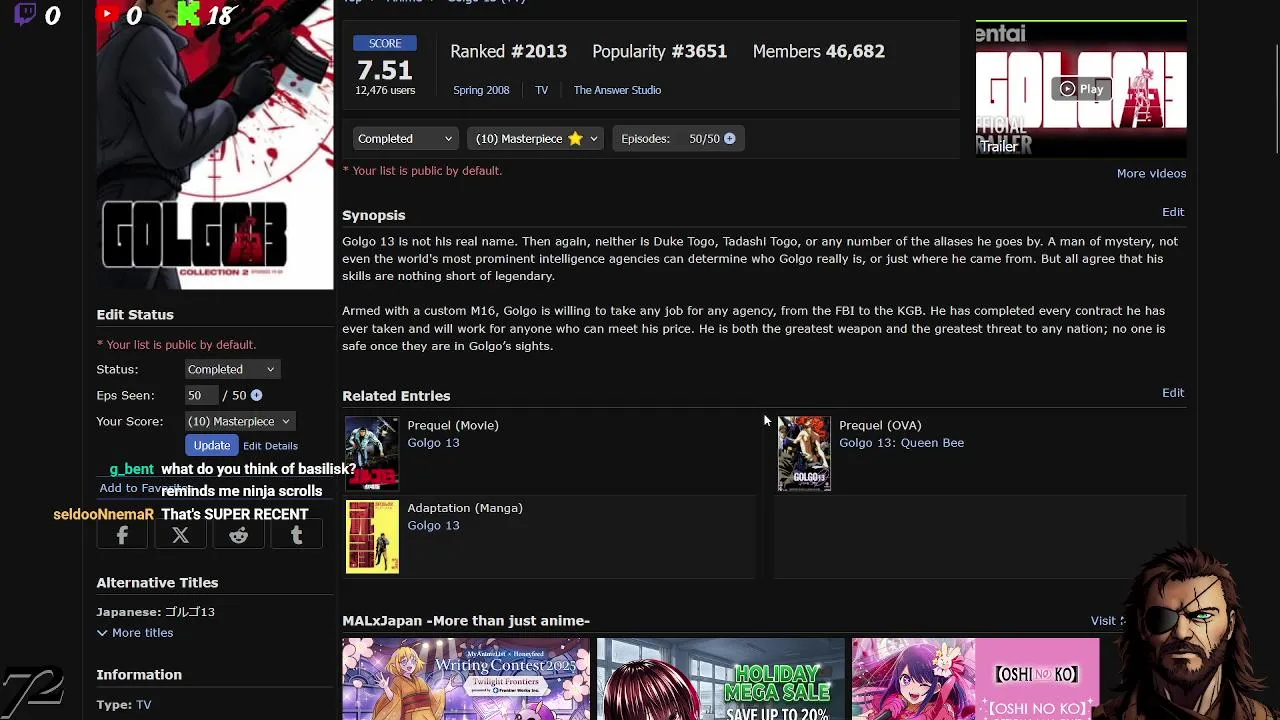The height and width of the screenshot is (720, 1280).
Task: Open sidebar Status dropdown showing Completed
Action: click(x=231, y=369)
